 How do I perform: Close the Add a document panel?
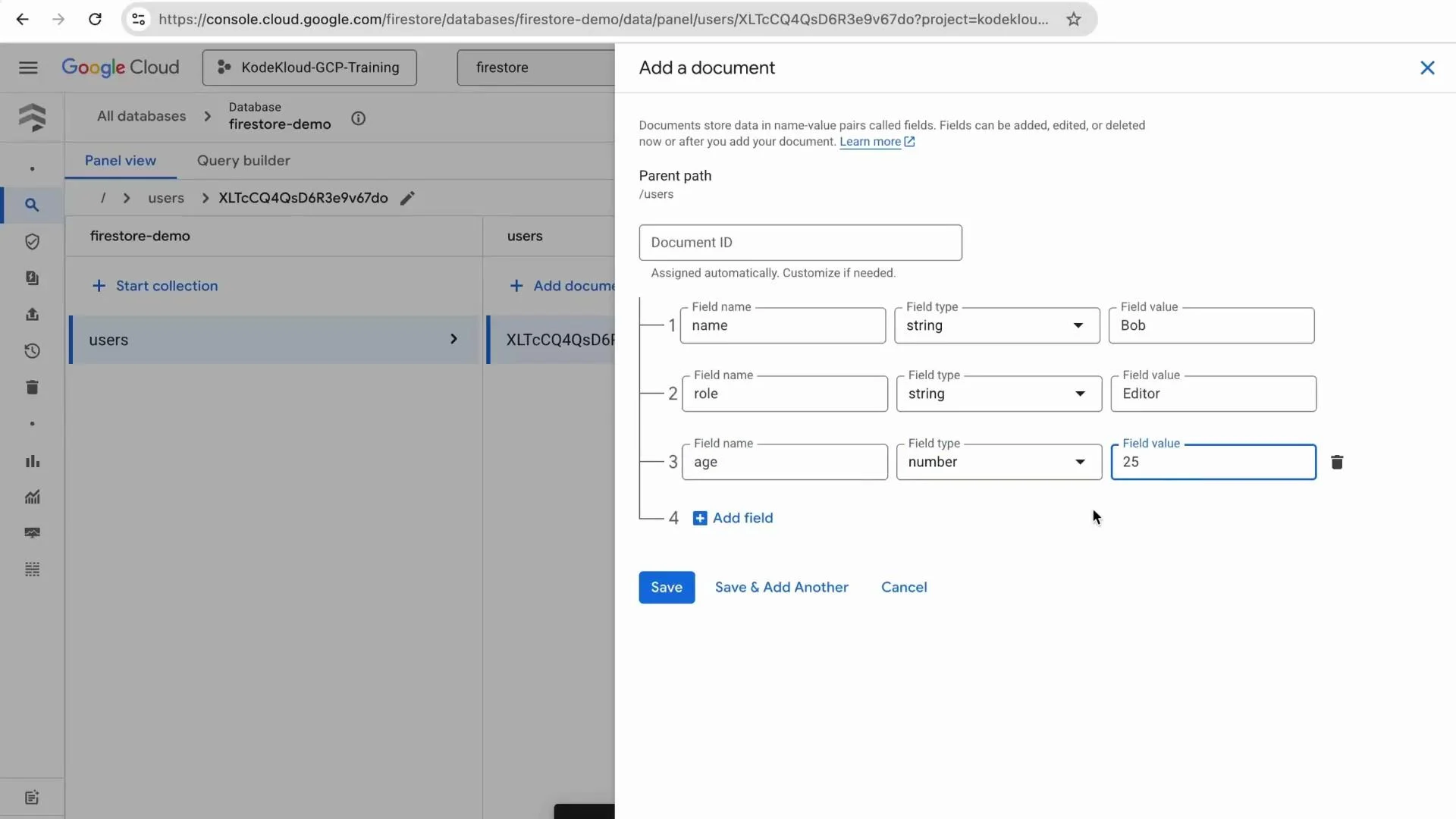[1427, 67]
